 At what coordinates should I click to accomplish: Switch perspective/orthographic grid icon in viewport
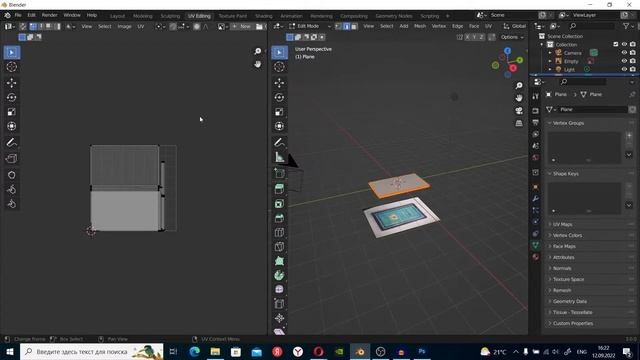[x=519, y=123]
